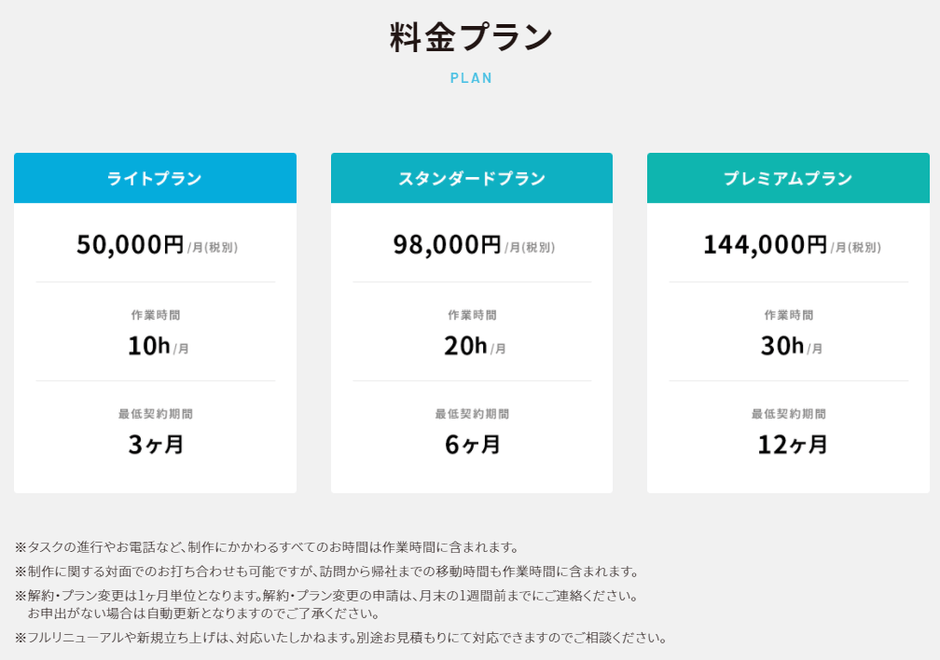Click the note starting ※タスクの進行やお電話
The height and width of the screenshot is (660, 940).
268,547
